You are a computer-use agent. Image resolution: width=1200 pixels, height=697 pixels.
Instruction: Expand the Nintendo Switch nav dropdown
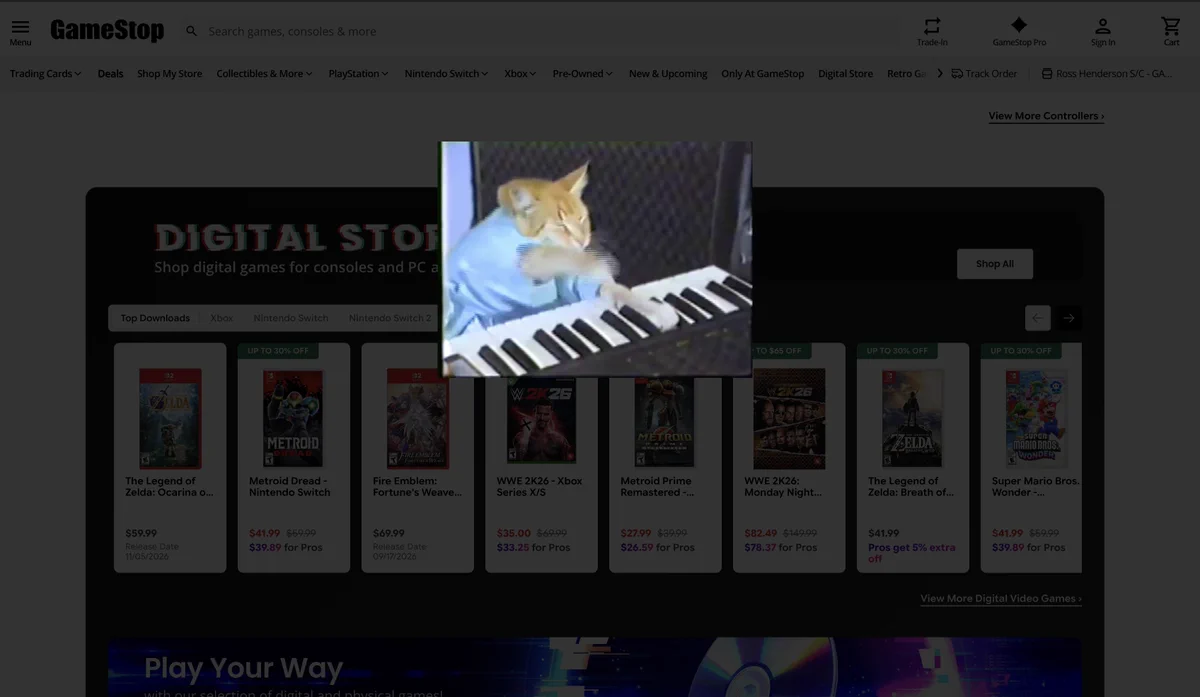(446, 73)
